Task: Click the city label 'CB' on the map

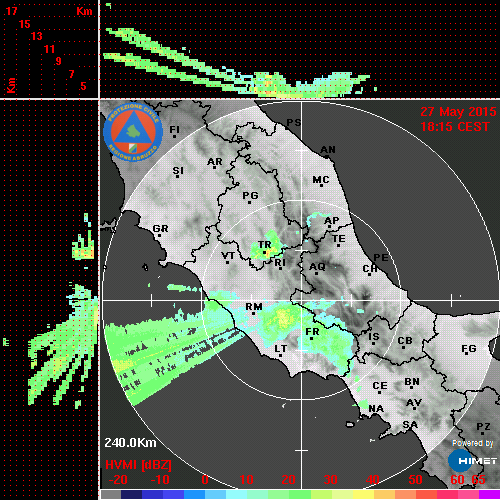Action: (405, 341)
